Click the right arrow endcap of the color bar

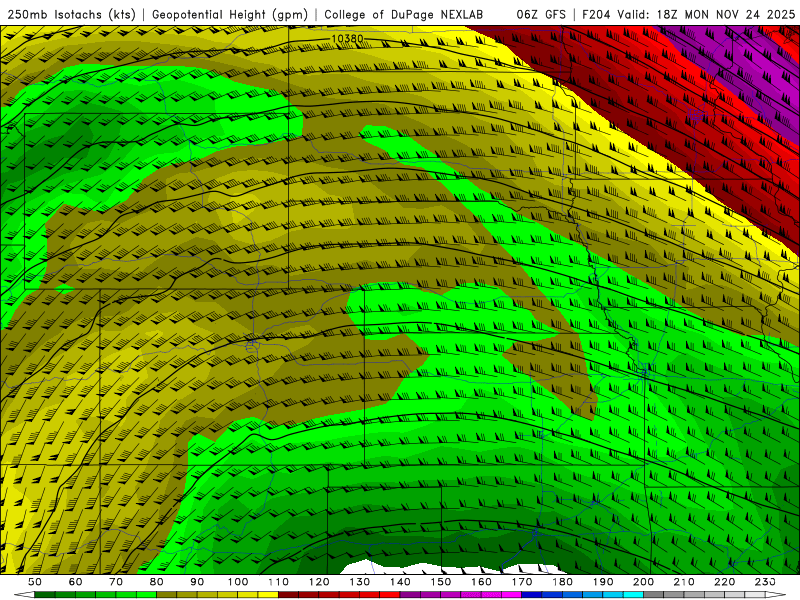[x=776, y=595]
